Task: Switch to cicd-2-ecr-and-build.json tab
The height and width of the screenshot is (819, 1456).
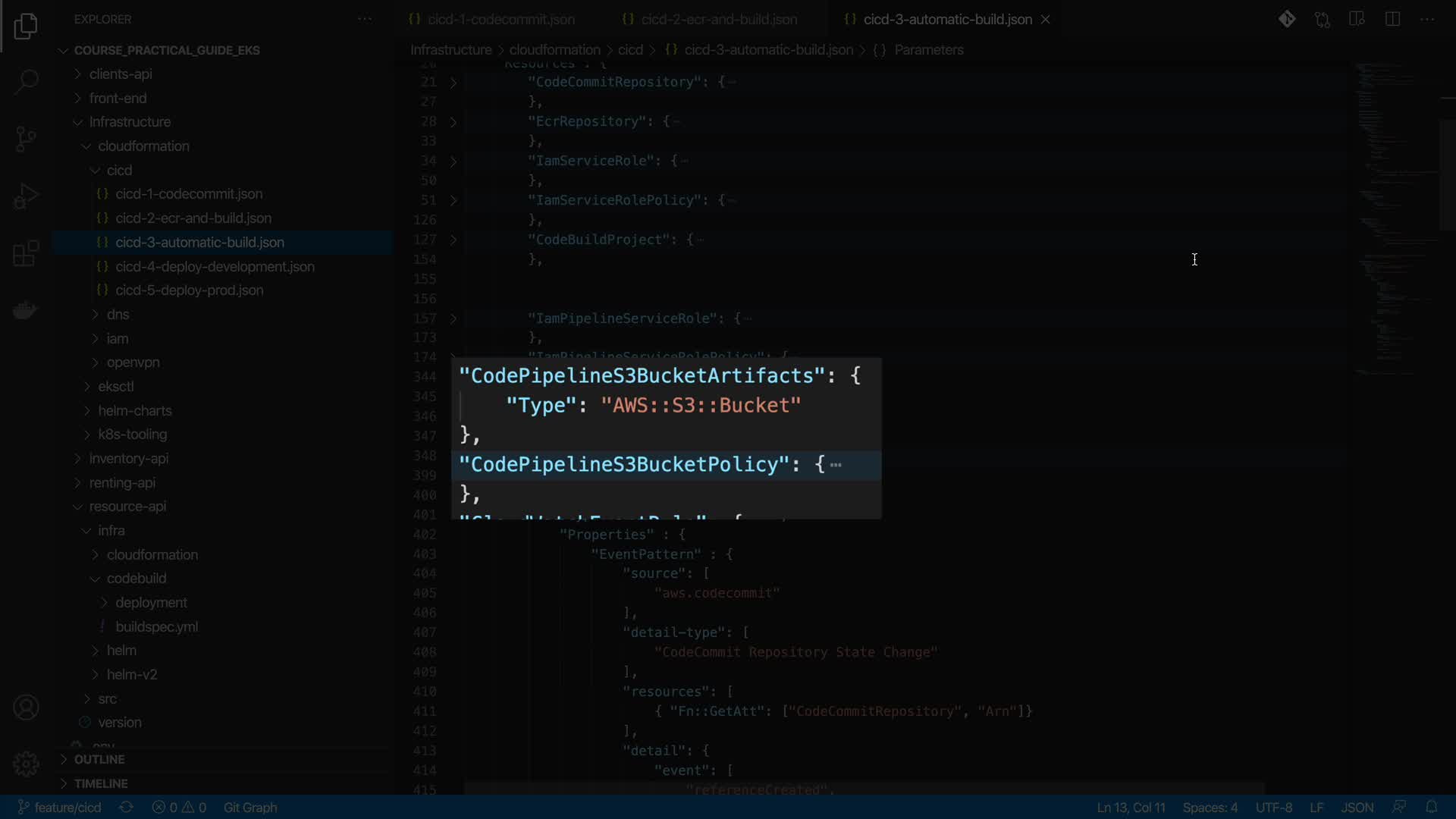Action: pyautogui.click(x=718, y=19)
